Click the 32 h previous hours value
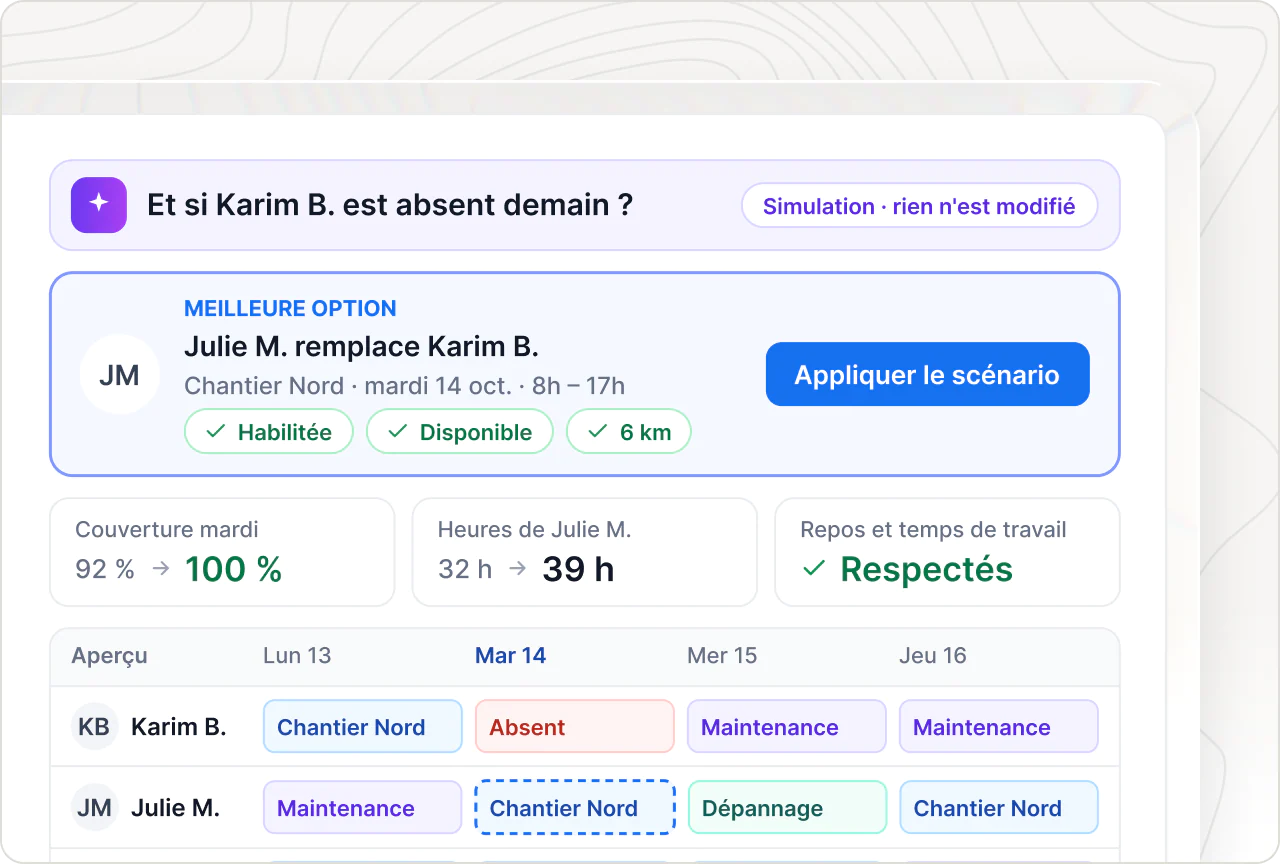 (x=465, y=569)
